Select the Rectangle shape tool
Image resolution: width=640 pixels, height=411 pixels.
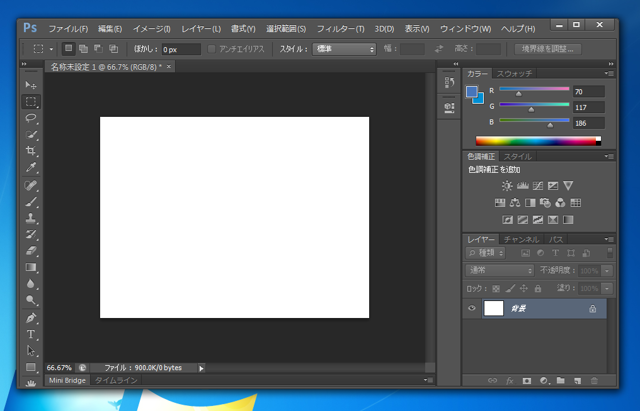tap(31, 367)
